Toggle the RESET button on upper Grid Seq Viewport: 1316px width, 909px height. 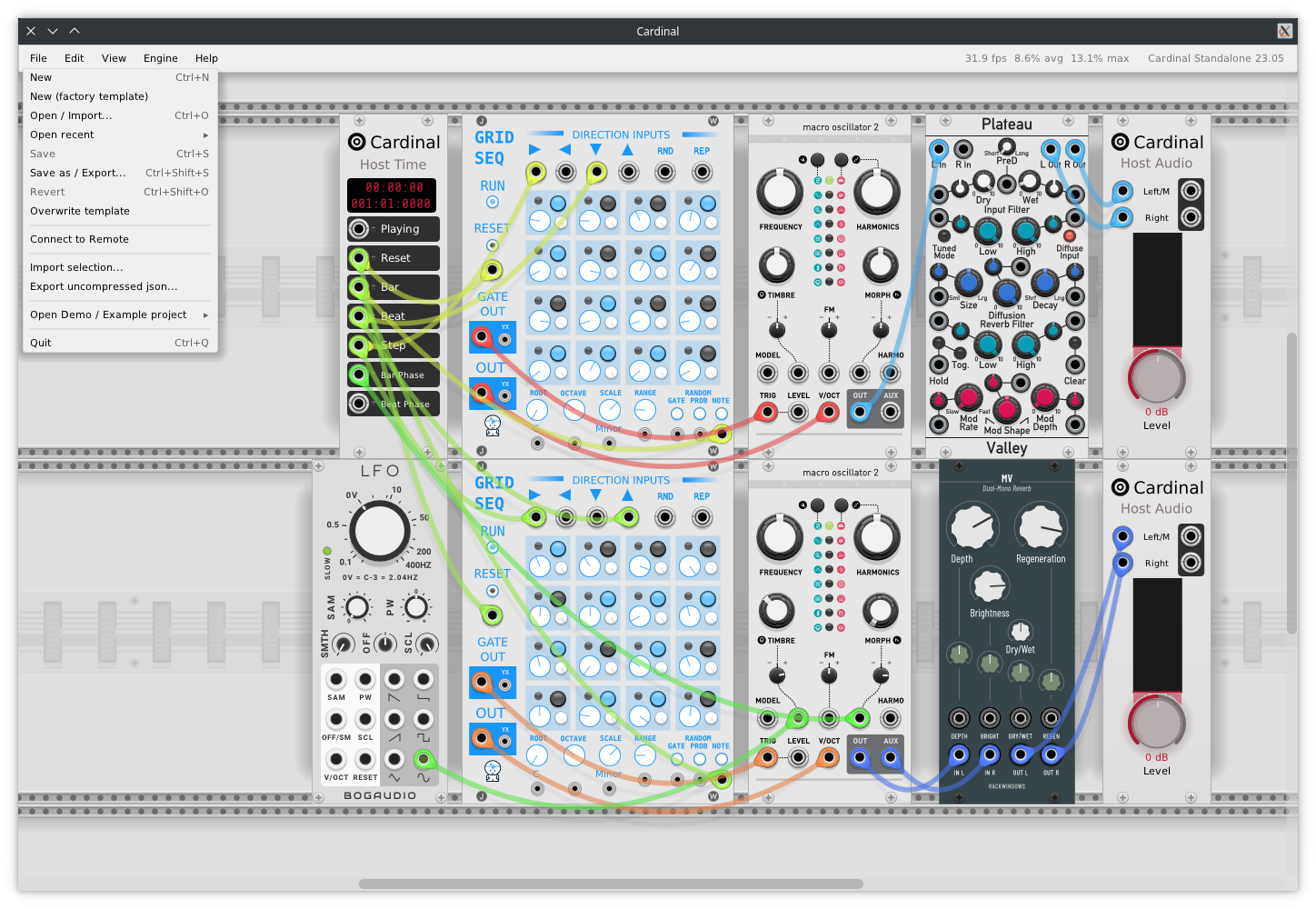[x=493, y=245]
